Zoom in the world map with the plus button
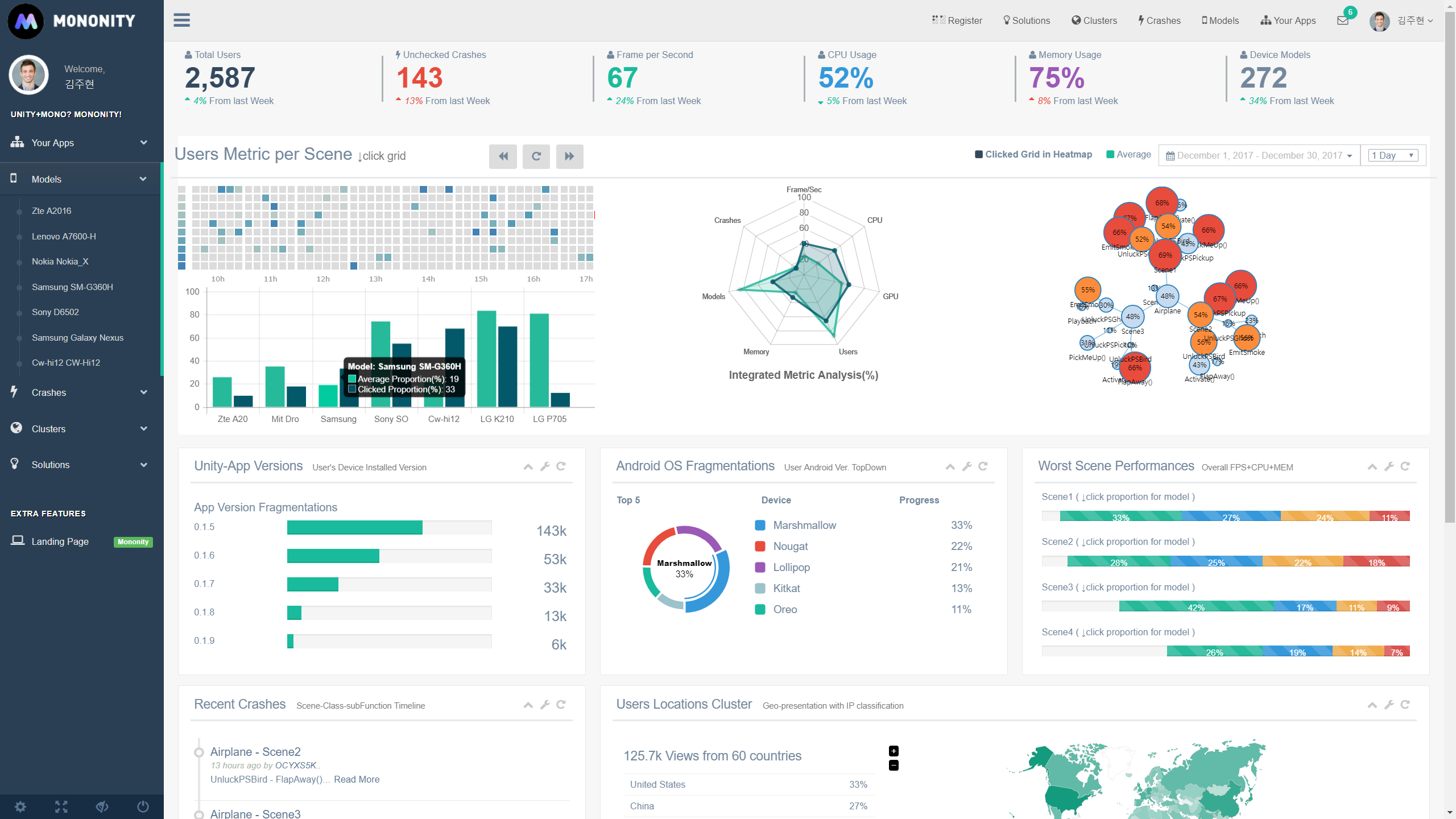1456x819 pixels. [x=894, y=751]
